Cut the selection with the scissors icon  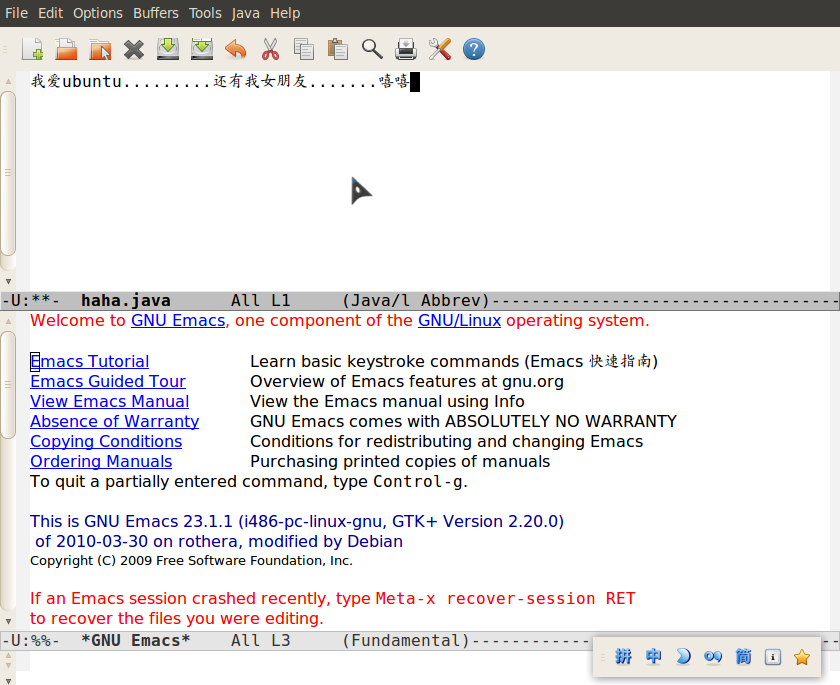pos(271,49)
